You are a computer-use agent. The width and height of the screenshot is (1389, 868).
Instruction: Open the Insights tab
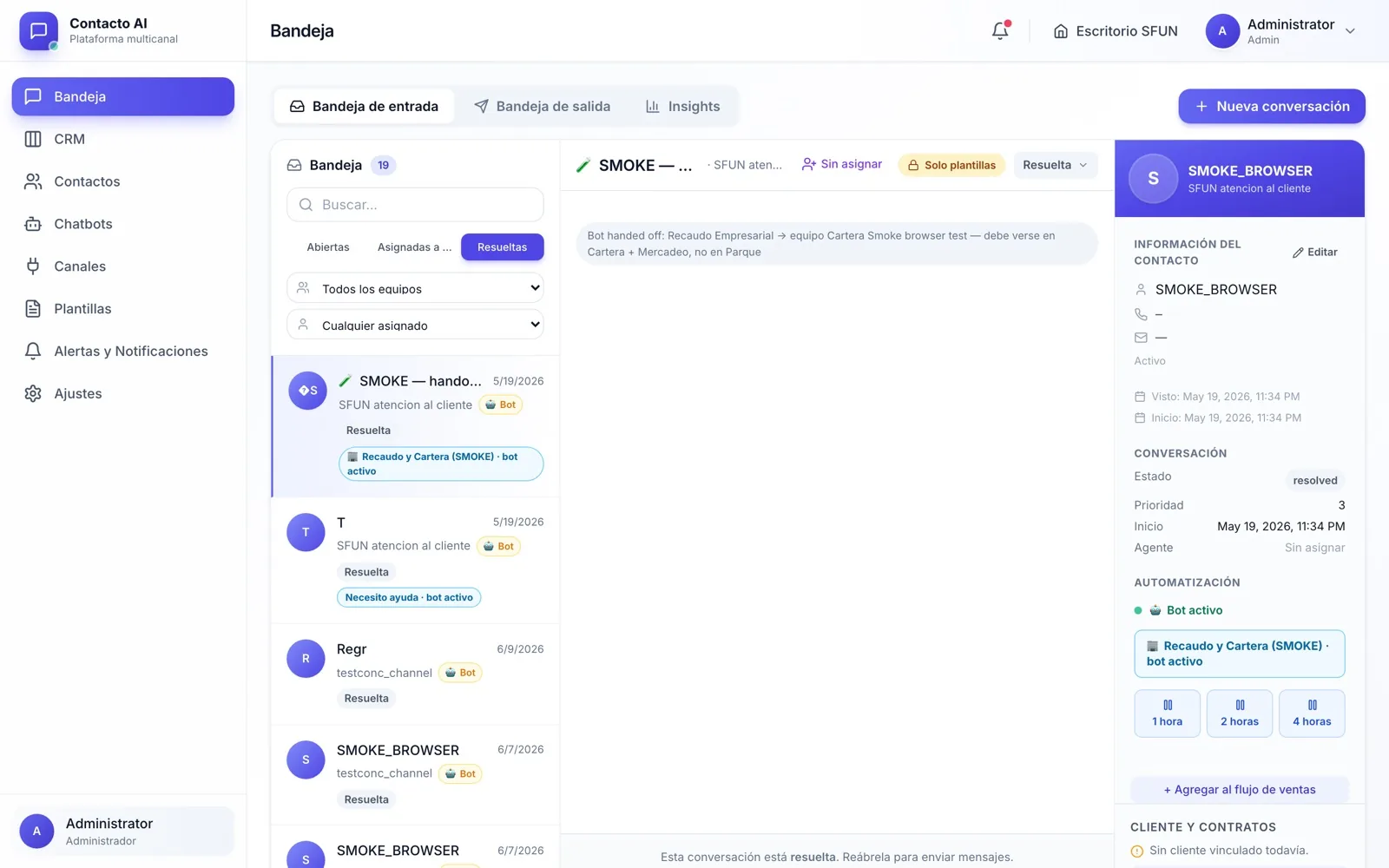[682, 106]
